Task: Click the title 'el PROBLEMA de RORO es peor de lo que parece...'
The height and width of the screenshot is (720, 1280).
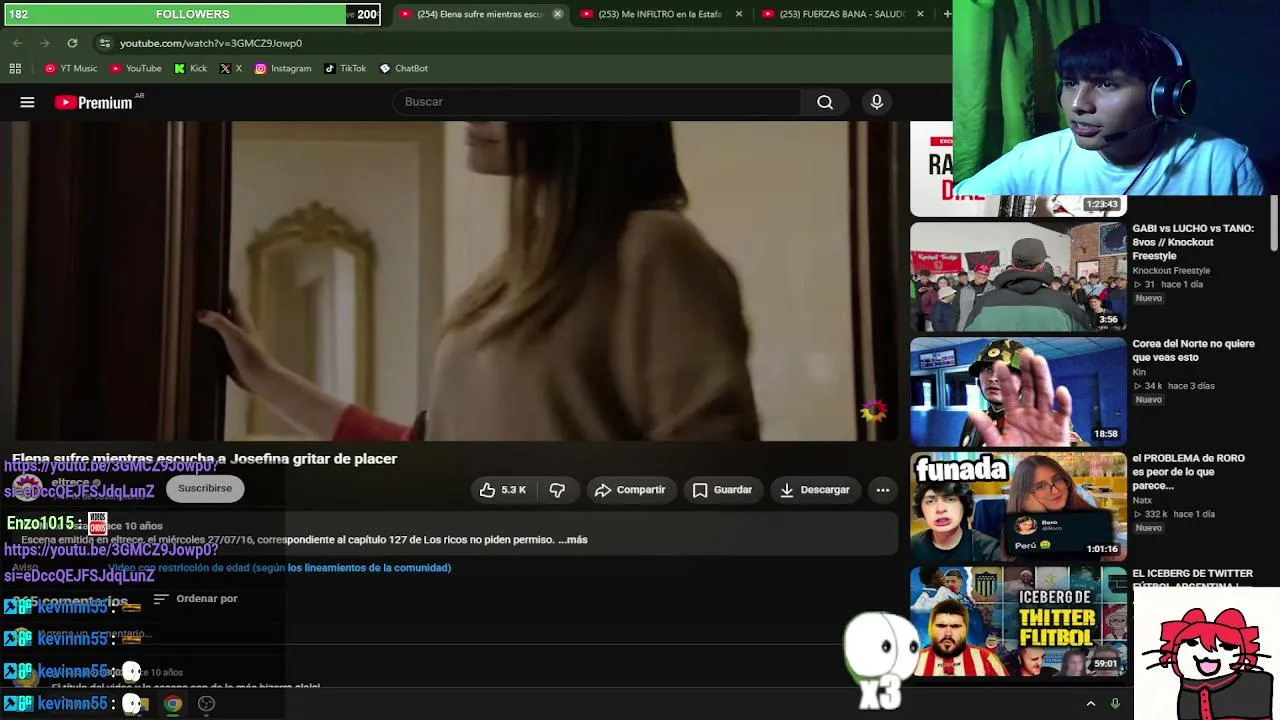Action: (1189, 472)
